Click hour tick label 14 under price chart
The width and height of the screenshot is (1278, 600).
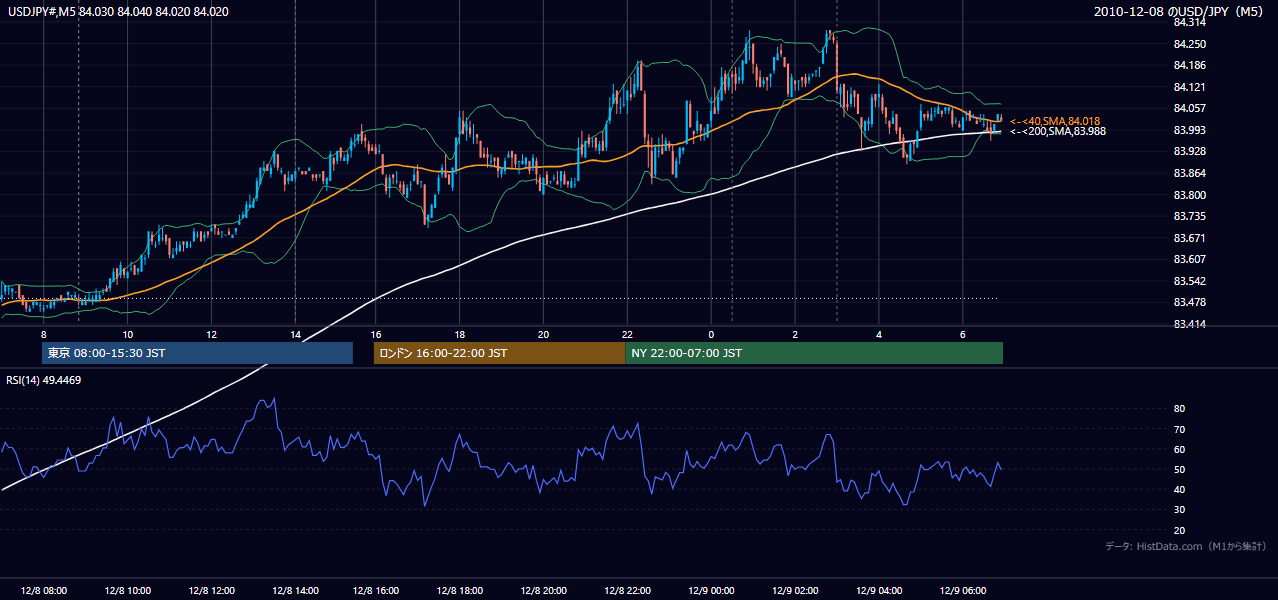(x=295, y=334)
